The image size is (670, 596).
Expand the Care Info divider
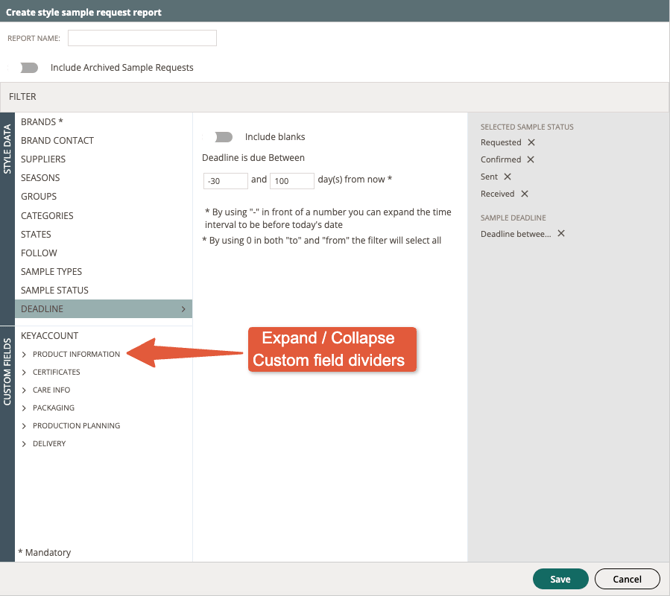[x=24, y=390]
